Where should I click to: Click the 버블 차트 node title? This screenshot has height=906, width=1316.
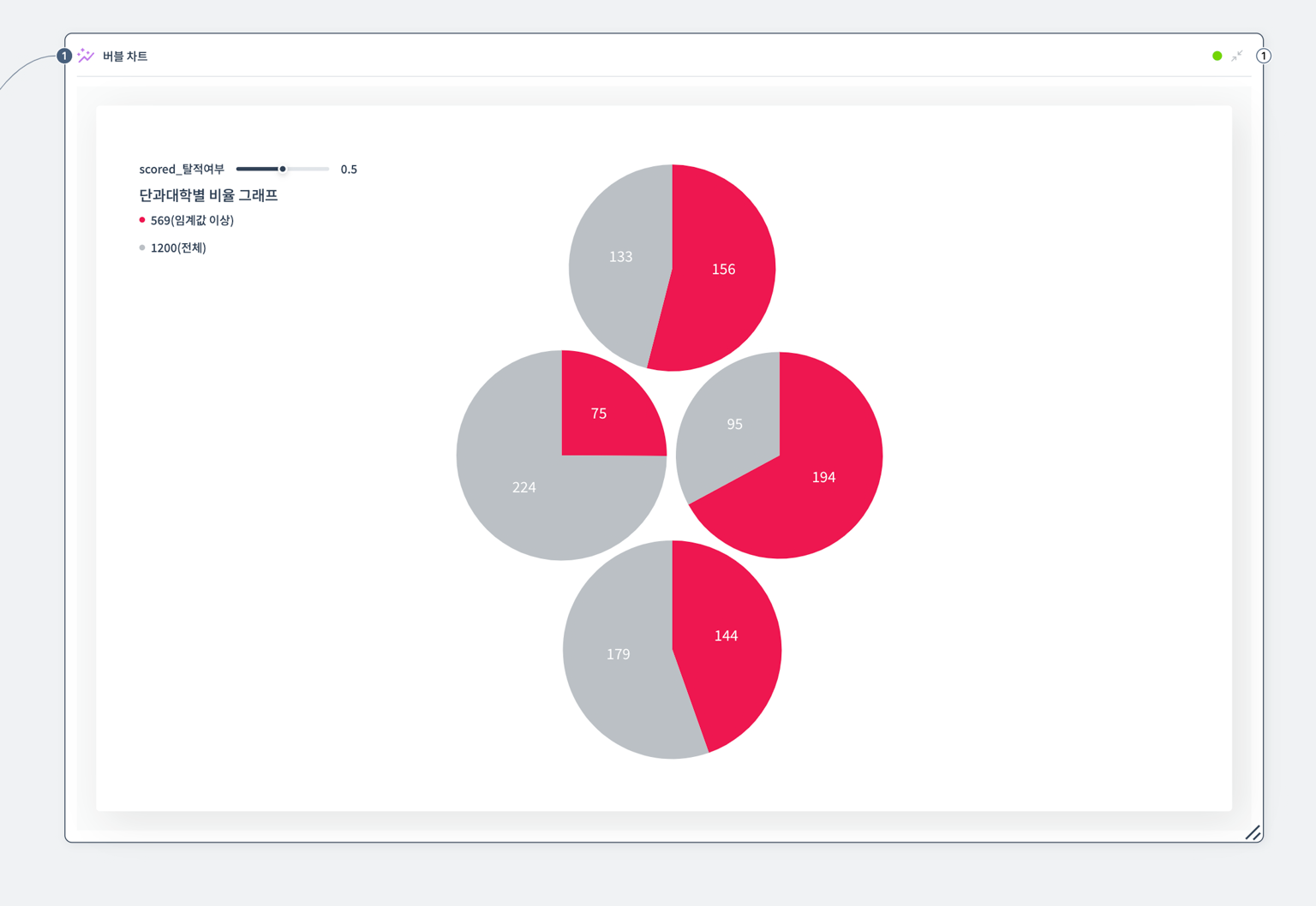click(x=125, y=56)
